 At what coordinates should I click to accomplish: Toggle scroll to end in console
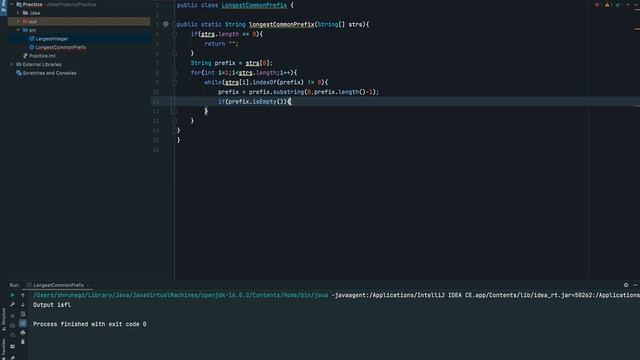click(23, 323)
